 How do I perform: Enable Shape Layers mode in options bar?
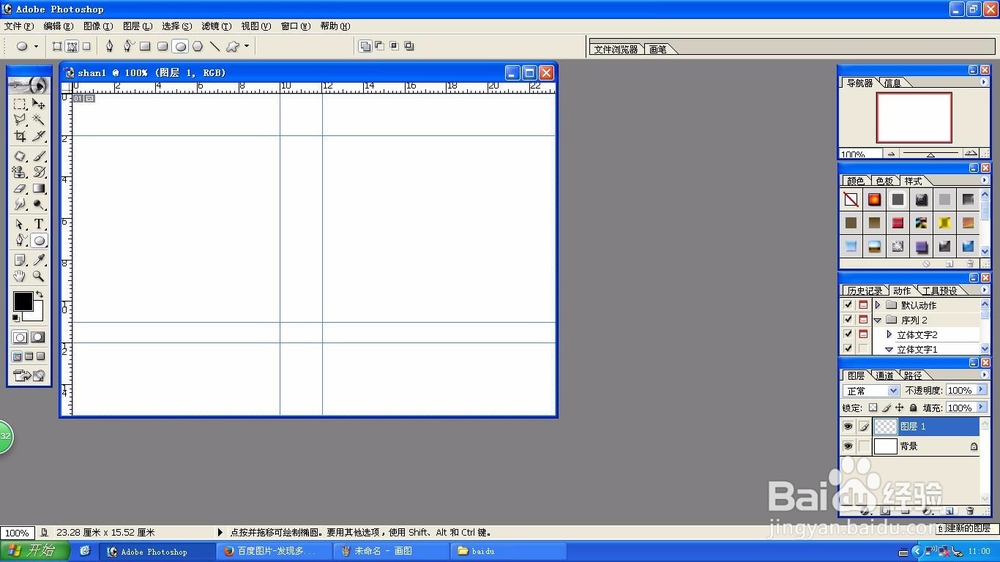coord(57,46)
